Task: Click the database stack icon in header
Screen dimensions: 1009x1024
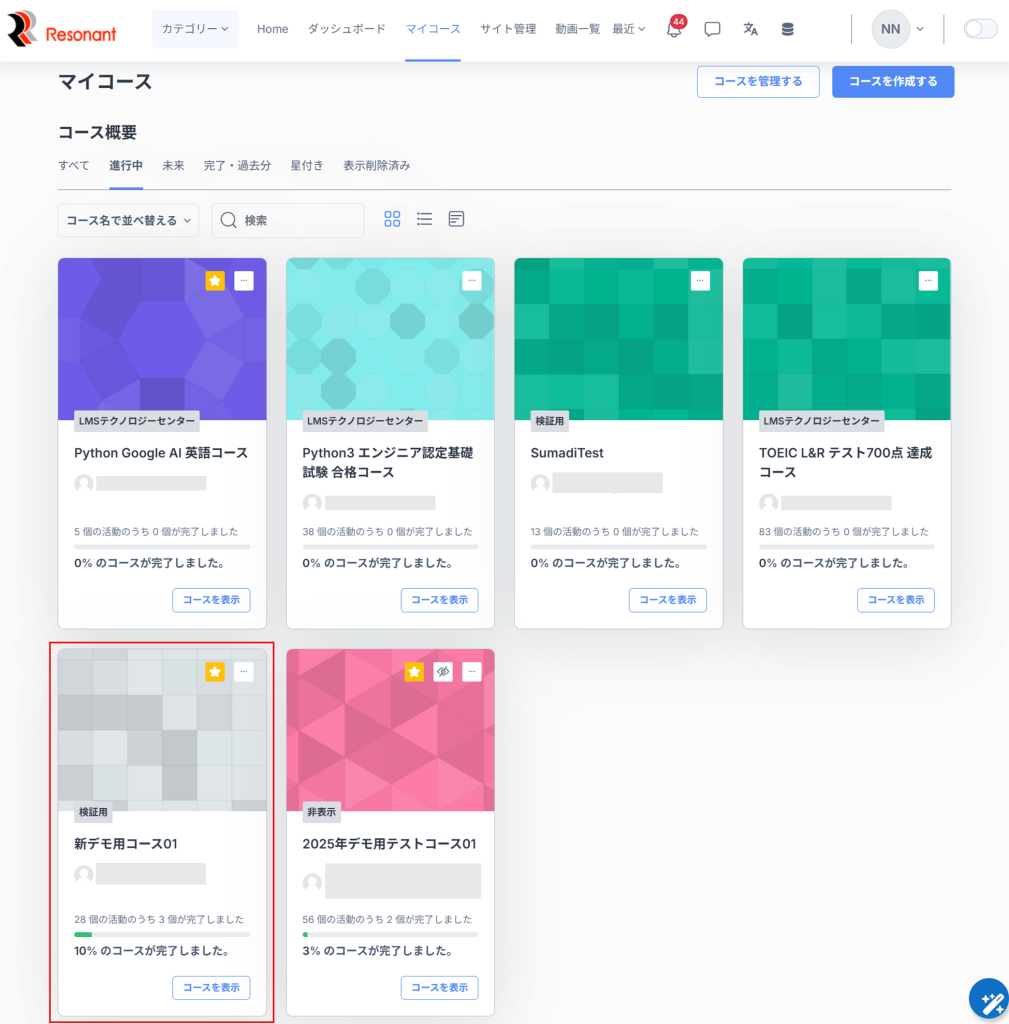Action: click(788, 29)
